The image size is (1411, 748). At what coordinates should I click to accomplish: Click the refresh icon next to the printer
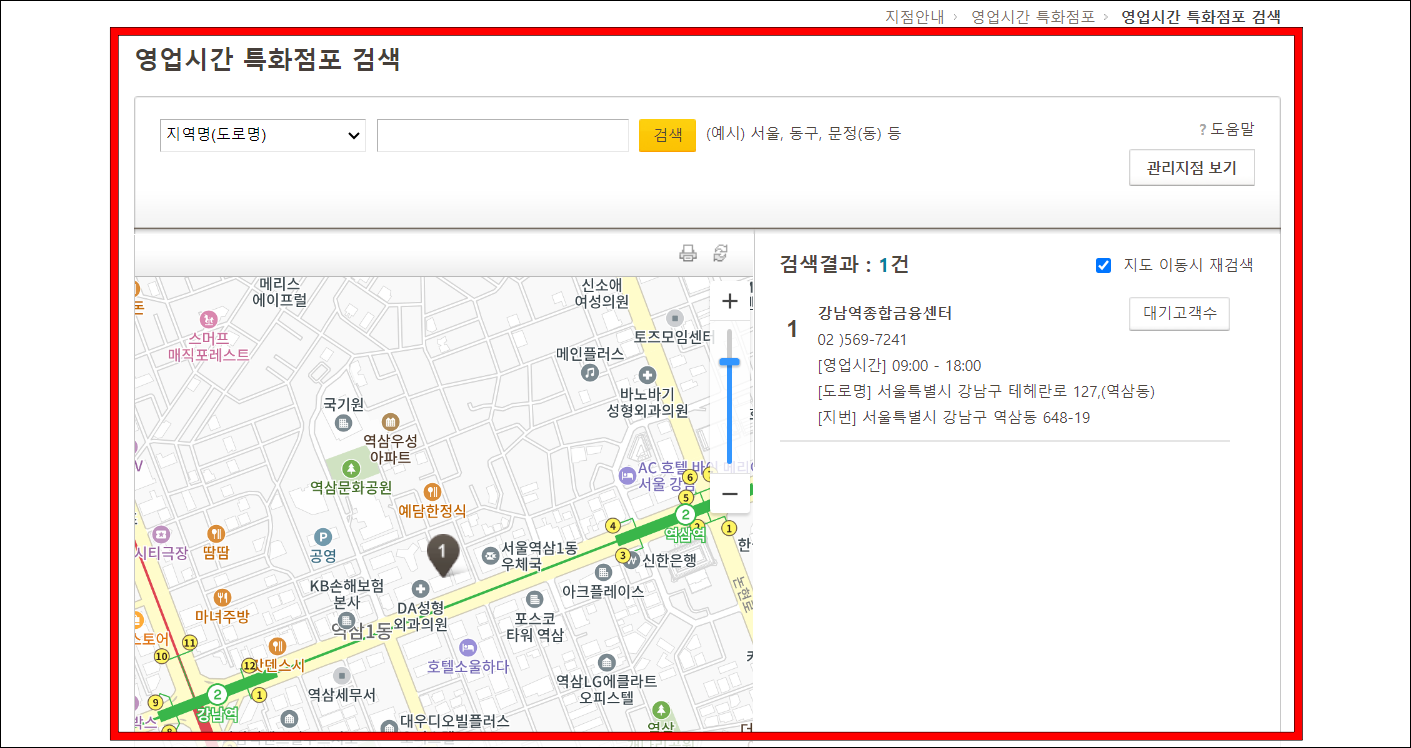pyautogui.click(x=721, y=253)
